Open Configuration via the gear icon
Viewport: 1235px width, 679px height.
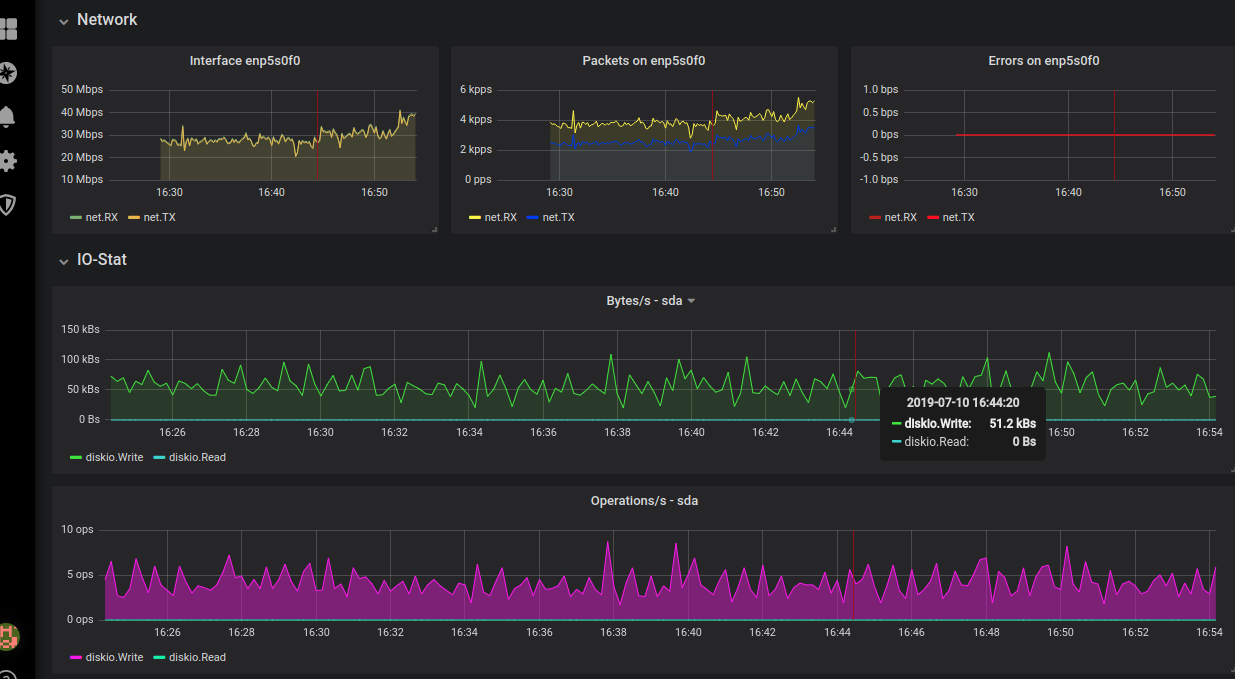point(7,160)
